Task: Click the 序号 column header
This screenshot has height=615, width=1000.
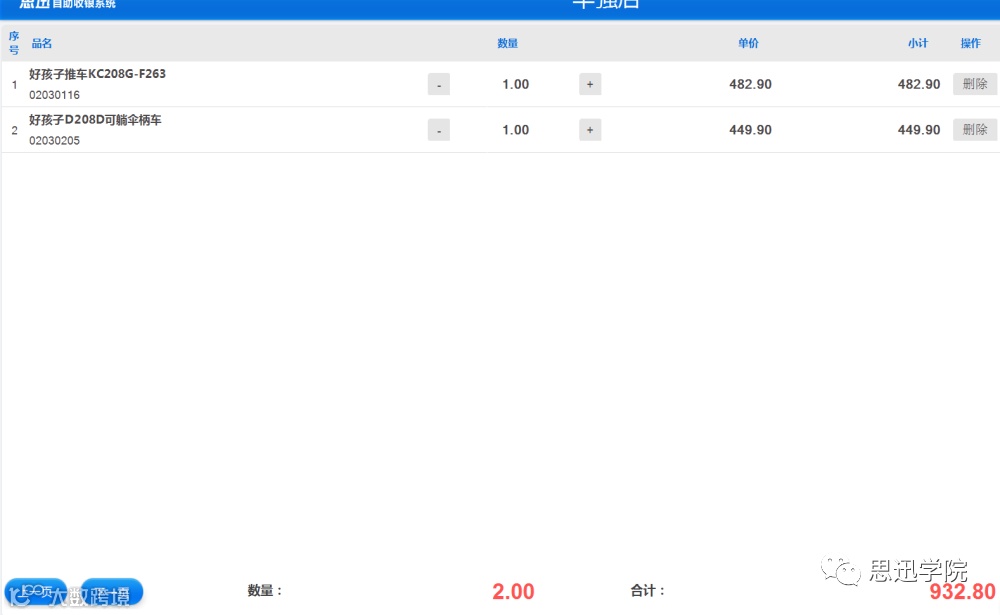Action: point(14,43)
